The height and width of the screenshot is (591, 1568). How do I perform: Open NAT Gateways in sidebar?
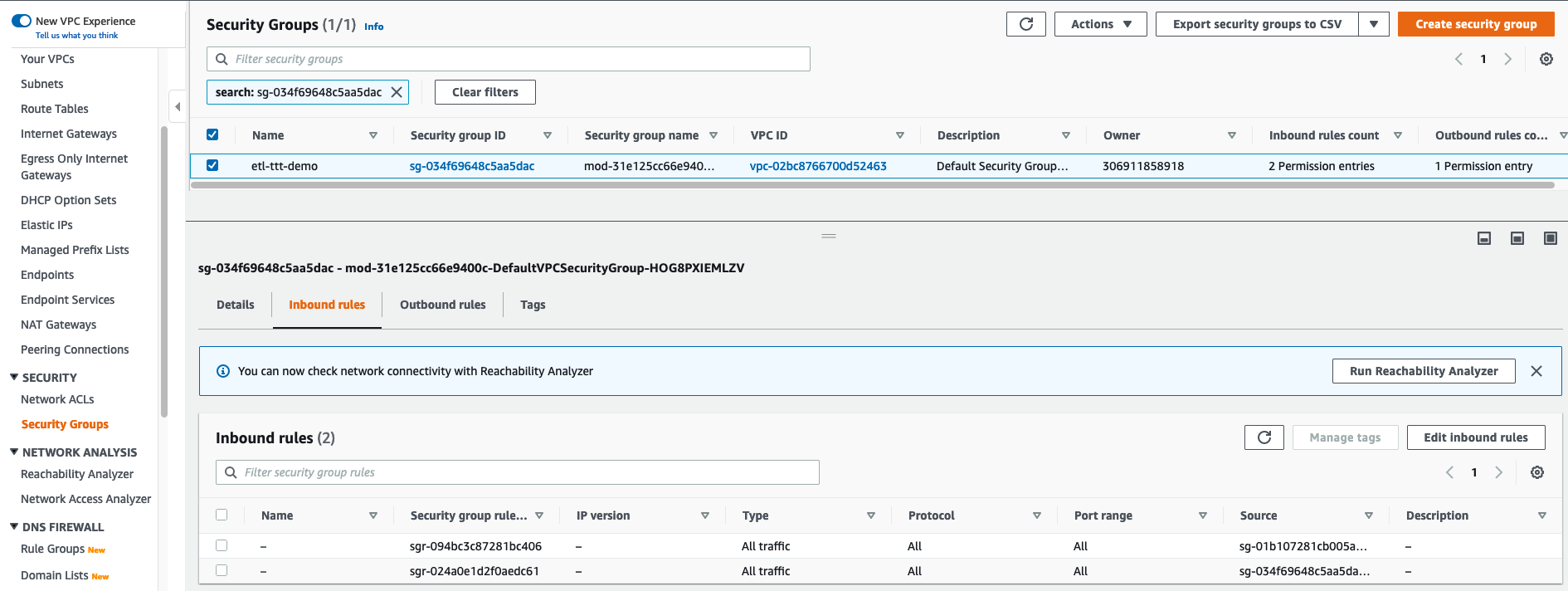(58, 325)
